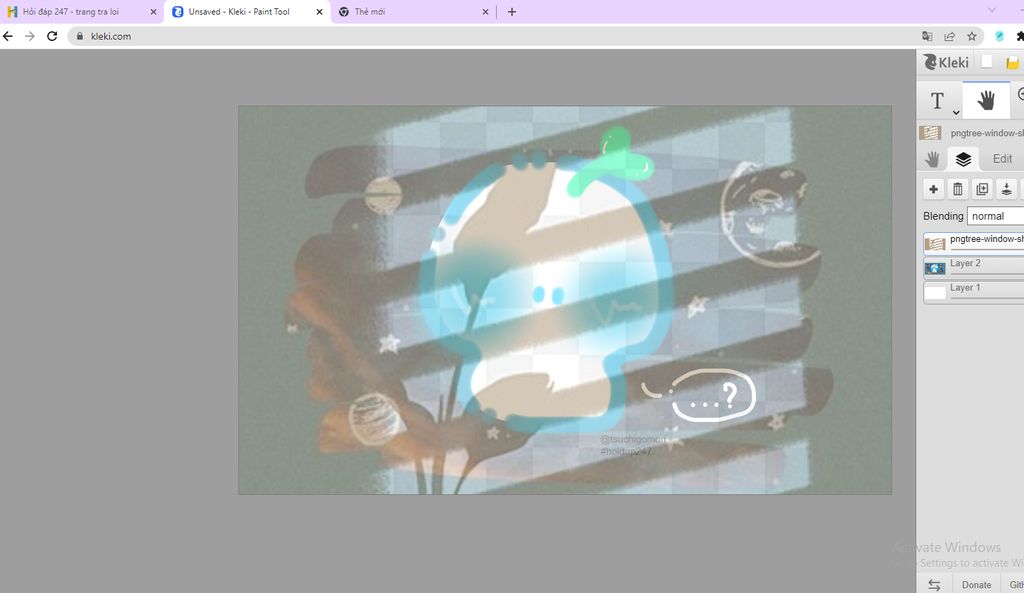1024x593 pixels.
Task: Open the Edit tab
Action: tap(1002, 159)
